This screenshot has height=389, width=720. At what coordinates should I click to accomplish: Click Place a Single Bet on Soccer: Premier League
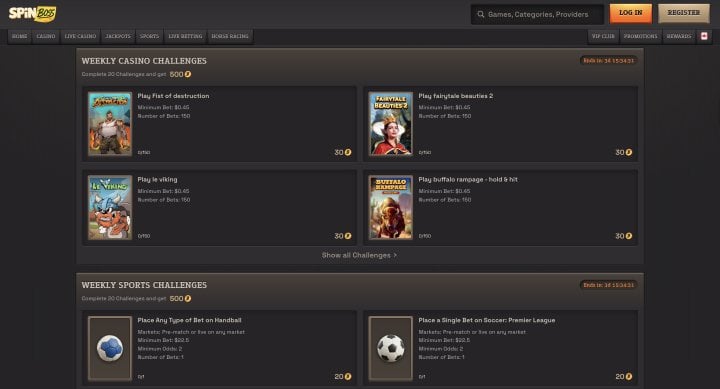click(x=487, y=320)
